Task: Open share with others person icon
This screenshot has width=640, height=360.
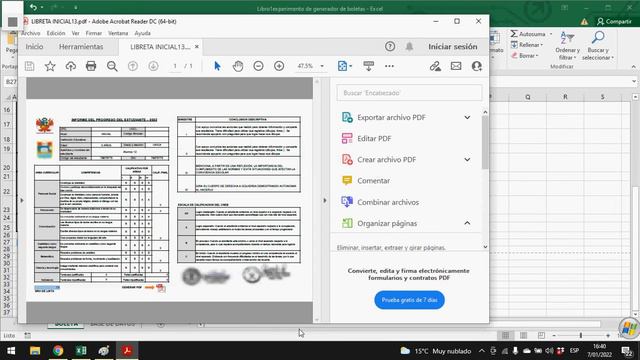Action: [476, 66]
